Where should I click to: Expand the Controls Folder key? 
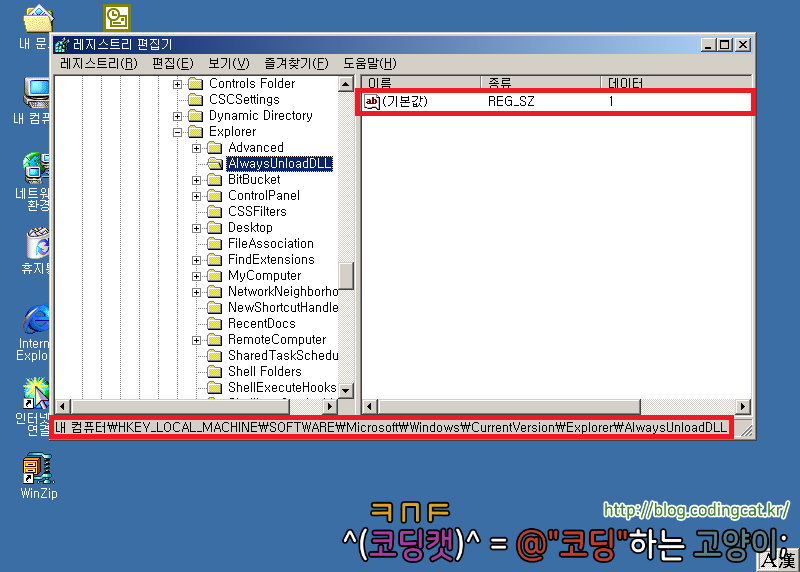tap(177, 84)
